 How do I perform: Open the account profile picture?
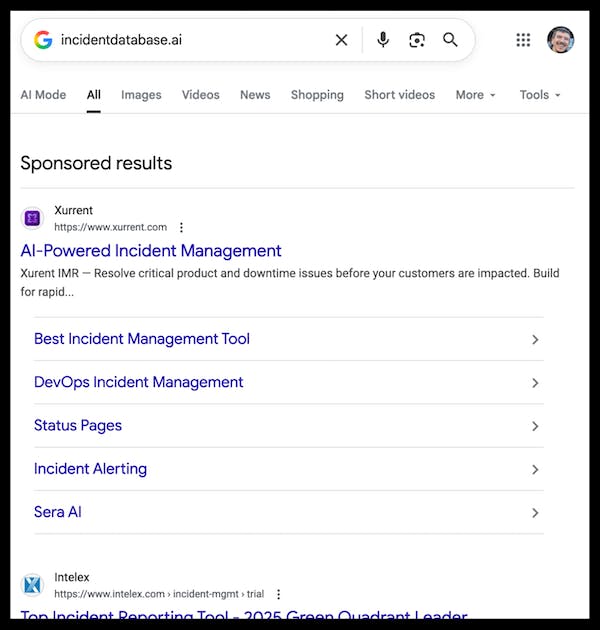pos(560,40)
